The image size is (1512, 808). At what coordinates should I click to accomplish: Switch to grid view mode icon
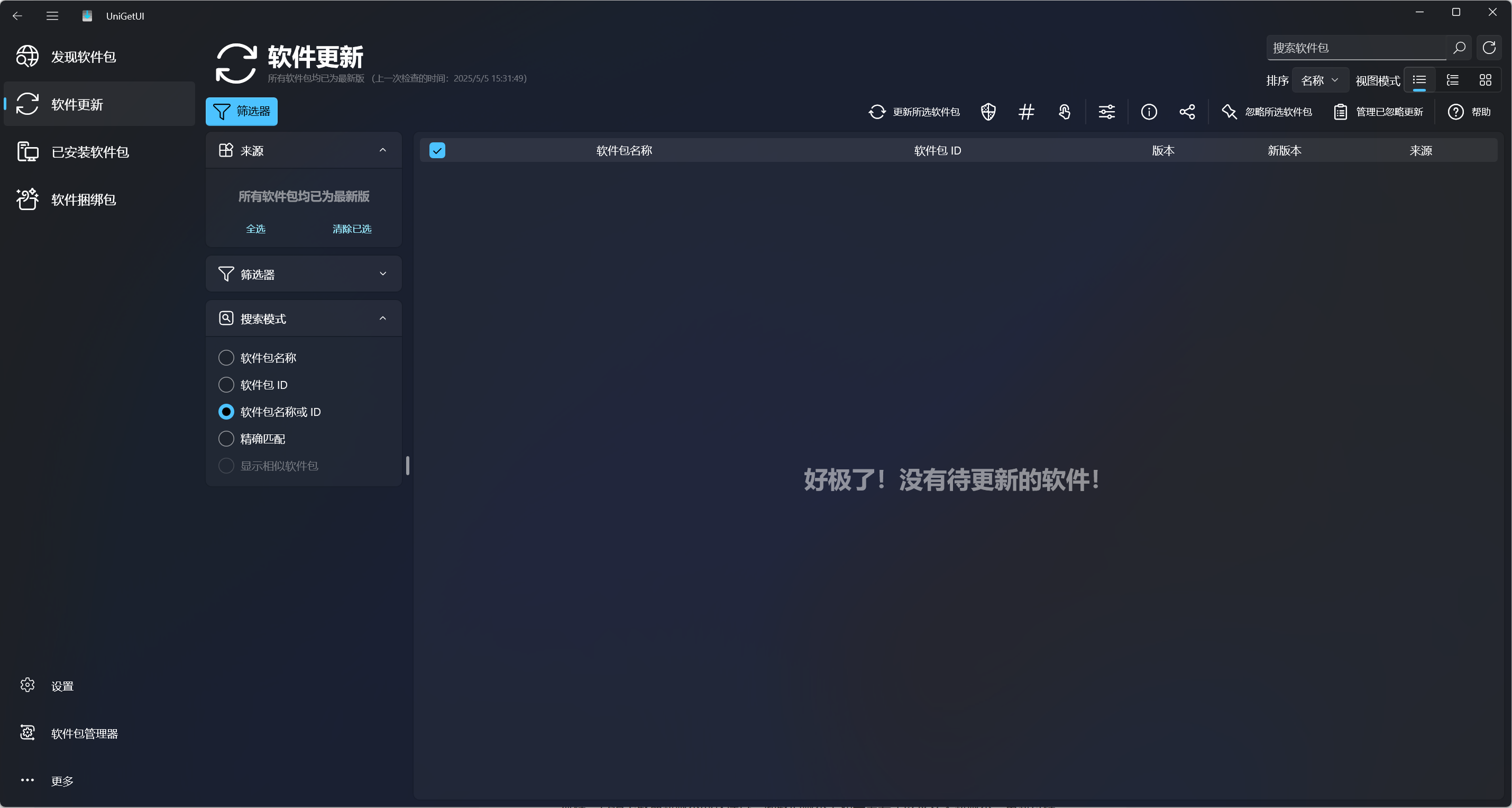point(1485,80)
